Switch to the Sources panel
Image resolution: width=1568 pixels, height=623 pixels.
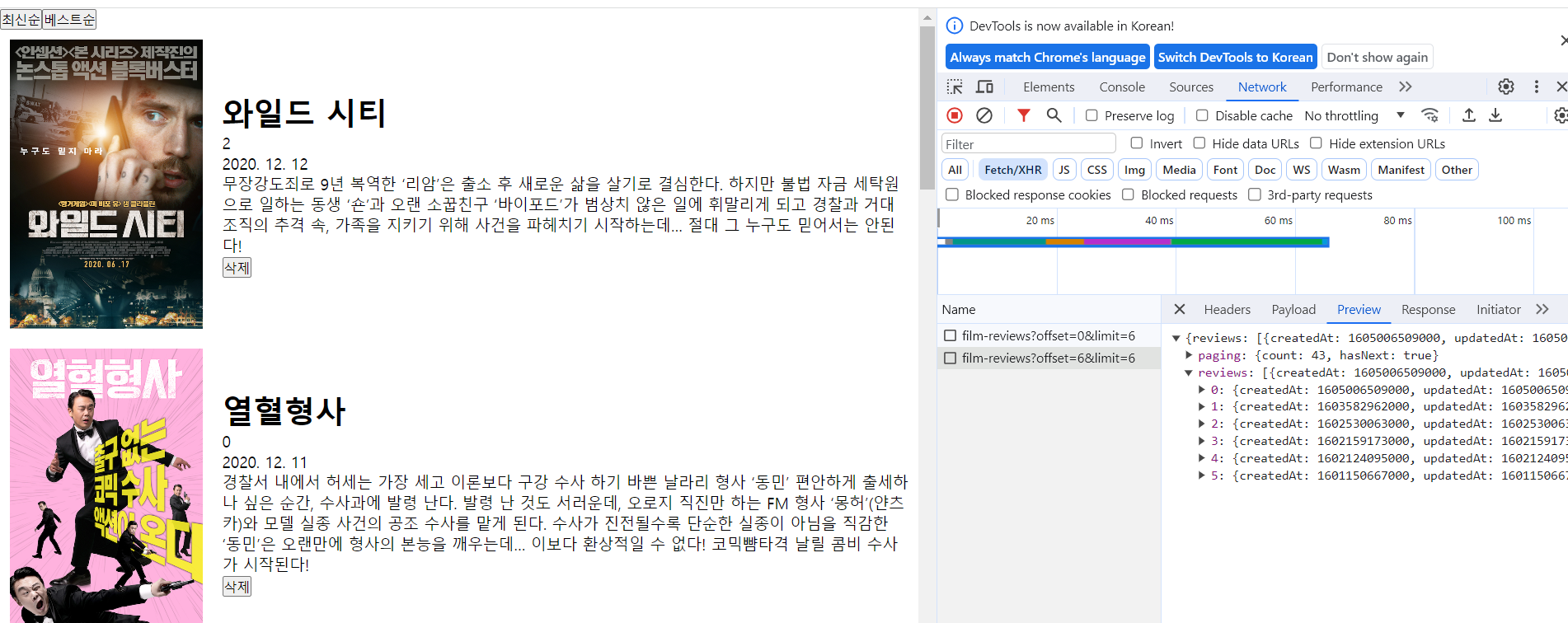click(1191, 87)
